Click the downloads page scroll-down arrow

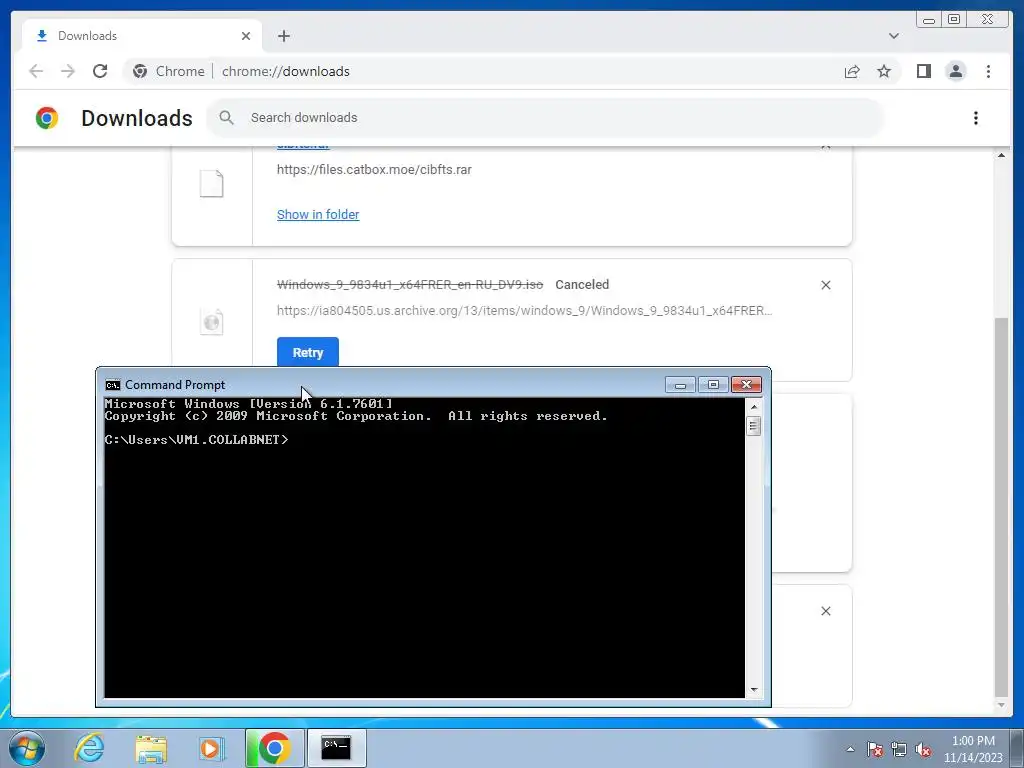[x=1002, y=705]
